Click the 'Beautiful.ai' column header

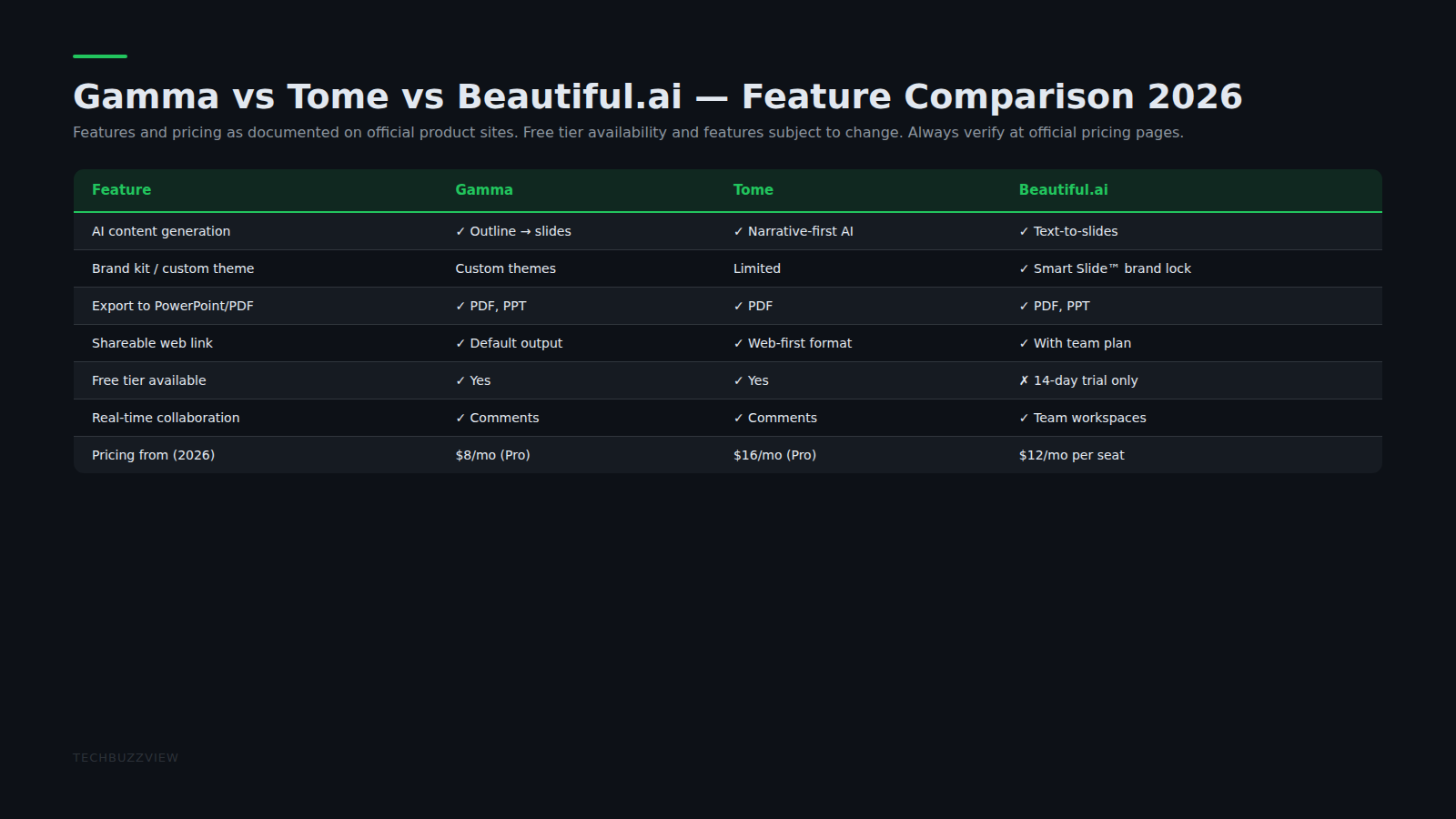coord(1063,189)
